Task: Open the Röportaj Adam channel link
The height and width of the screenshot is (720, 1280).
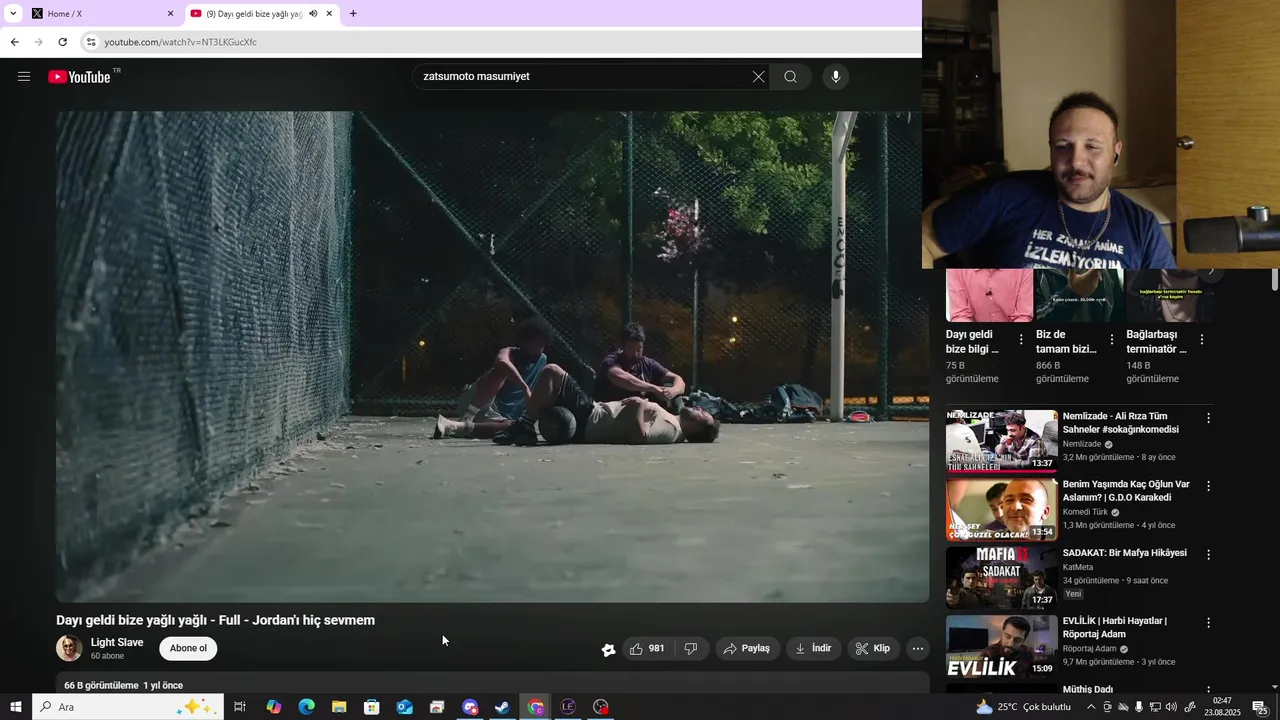Action: (1089, 649)
